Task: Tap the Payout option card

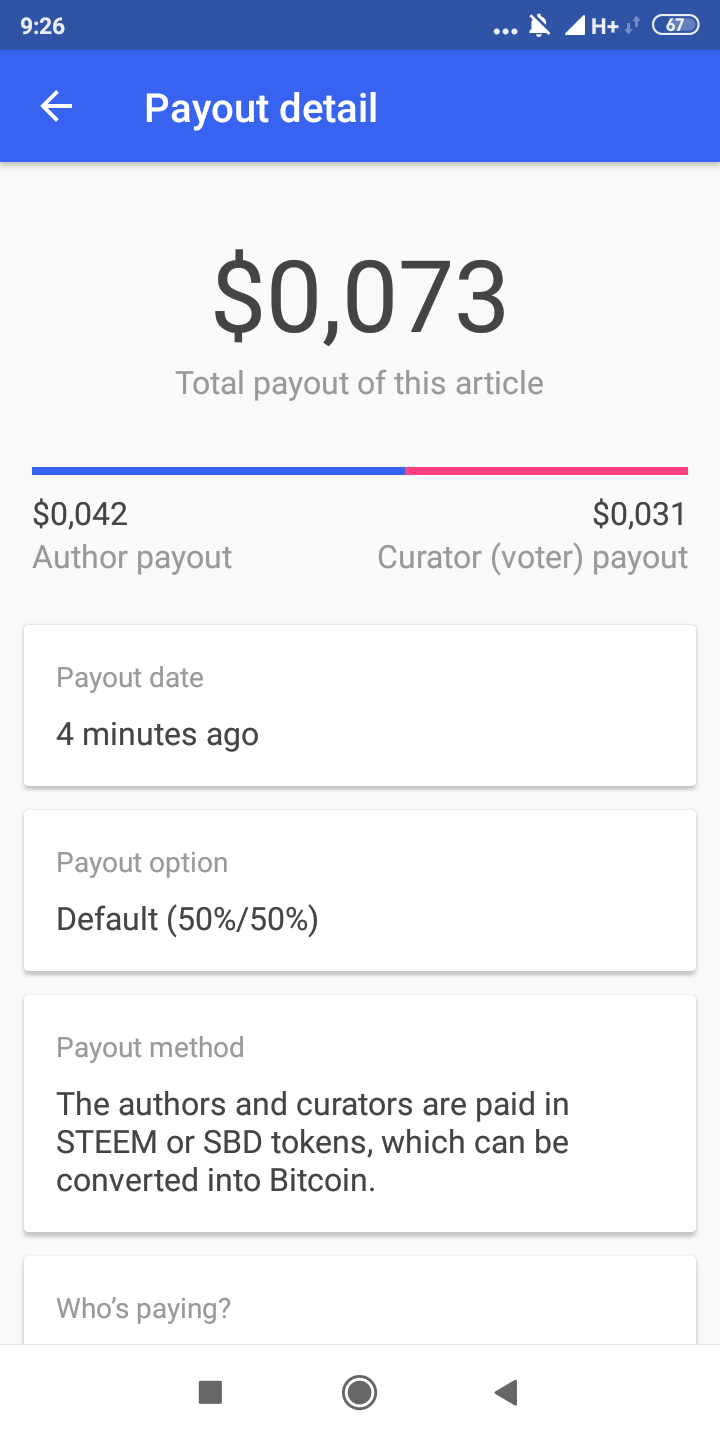Action: [360, 890]
